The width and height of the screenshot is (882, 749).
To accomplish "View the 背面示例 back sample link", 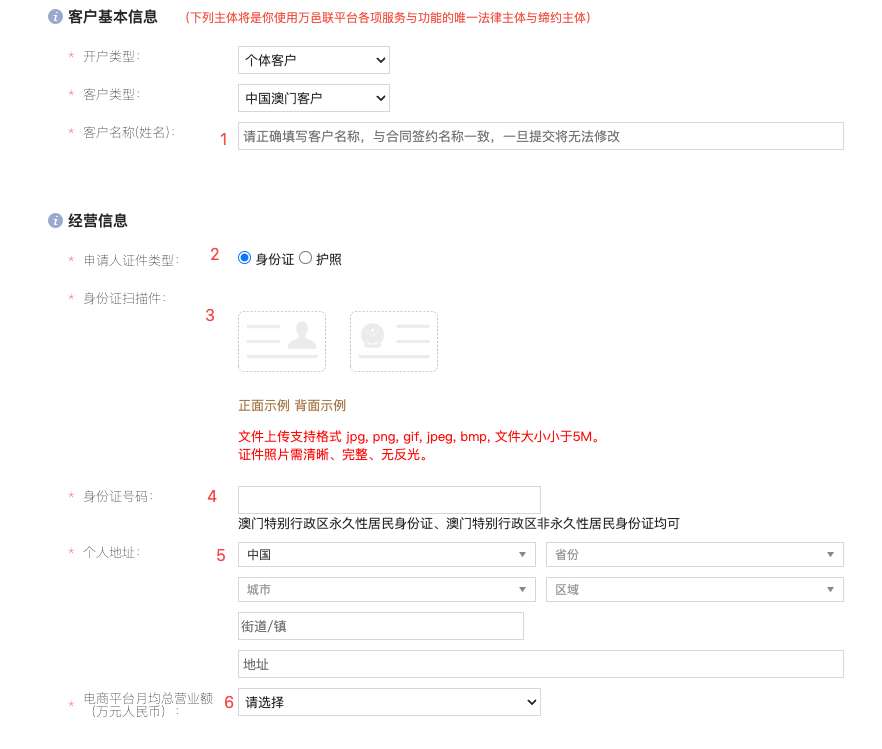I will (320, 405).
